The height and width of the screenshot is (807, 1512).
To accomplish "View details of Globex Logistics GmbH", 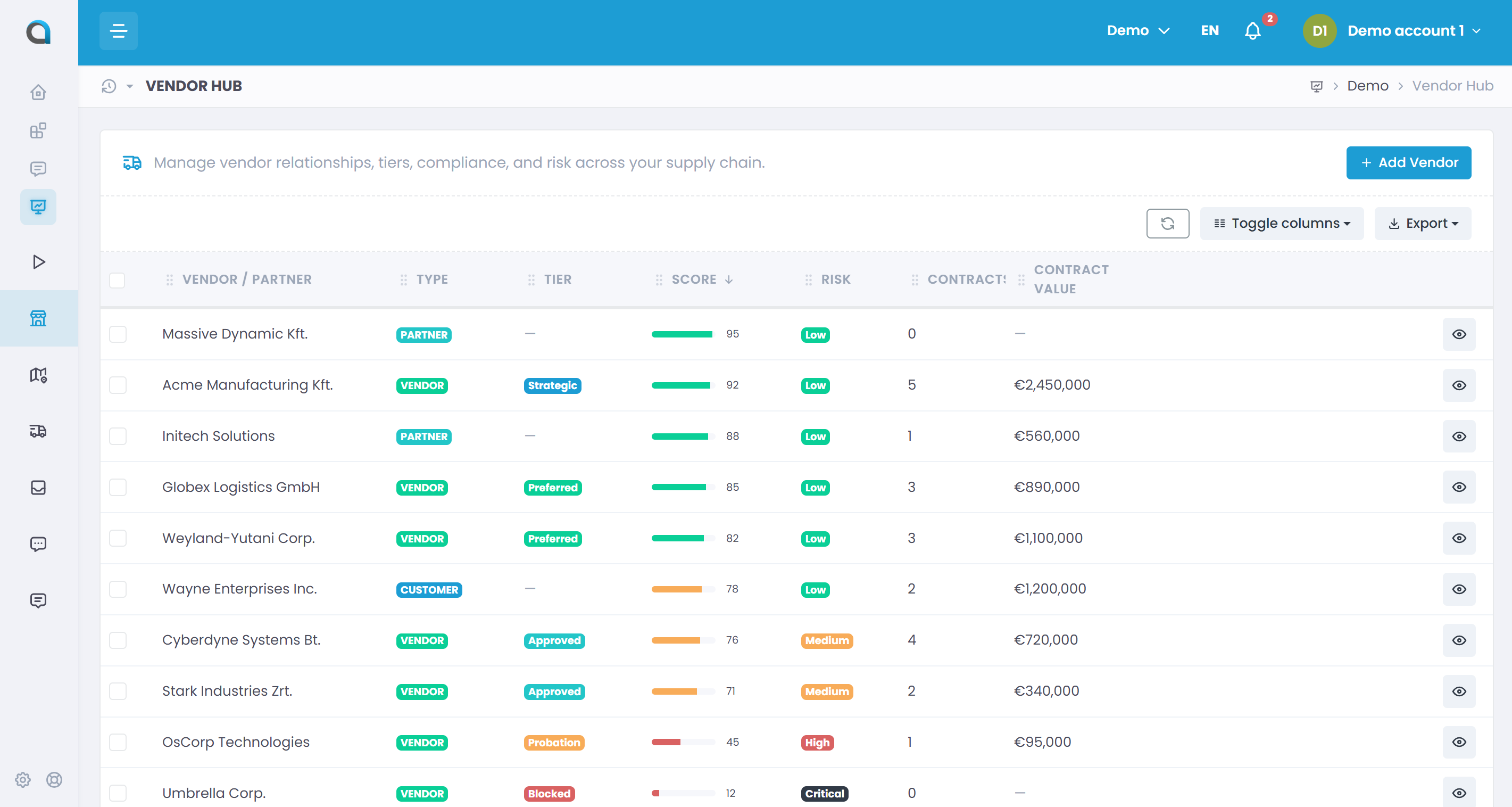I will pyautogui.click(x=1459, y=487).
